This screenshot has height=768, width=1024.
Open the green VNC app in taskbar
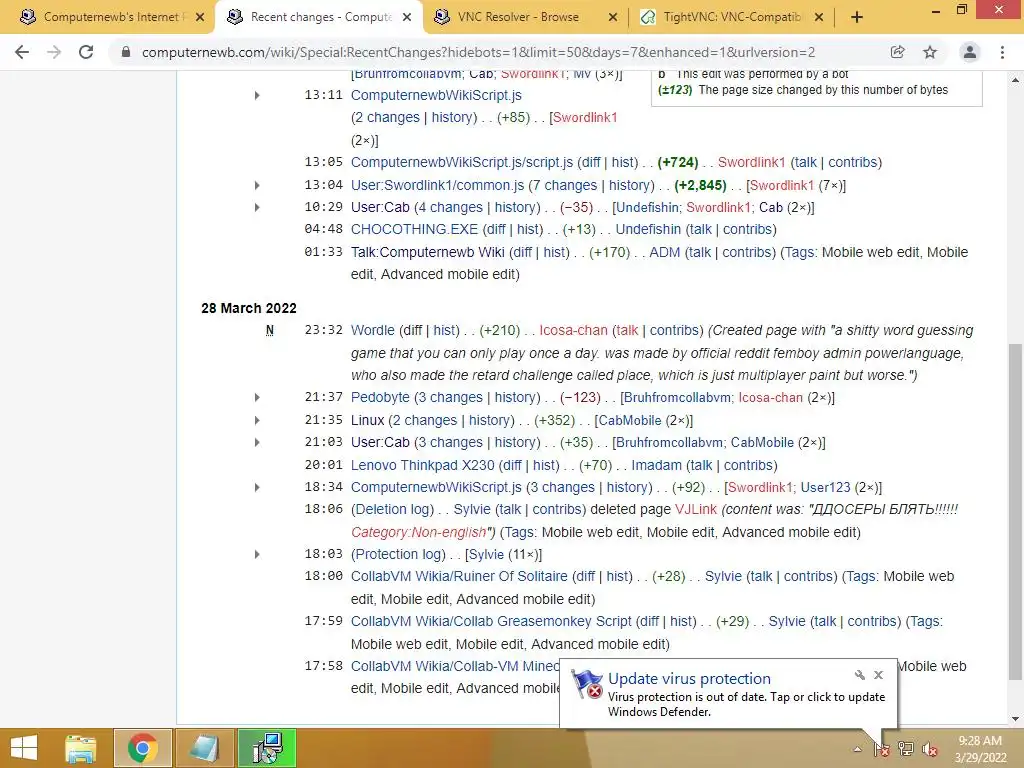click(x=267, y=748)
